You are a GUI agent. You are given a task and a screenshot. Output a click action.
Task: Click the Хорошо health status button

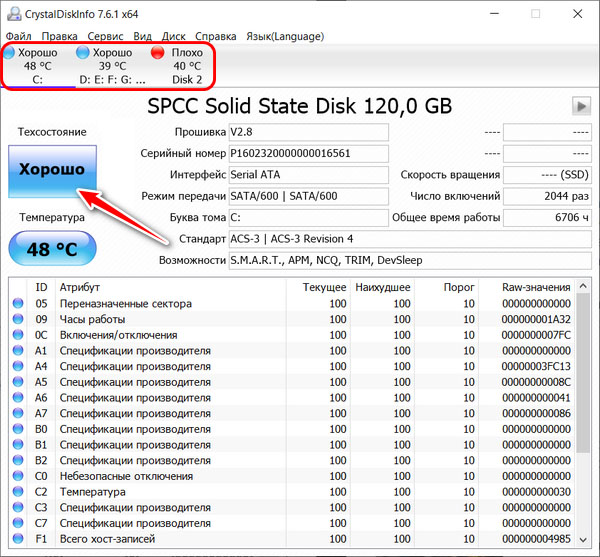[52, 171]
